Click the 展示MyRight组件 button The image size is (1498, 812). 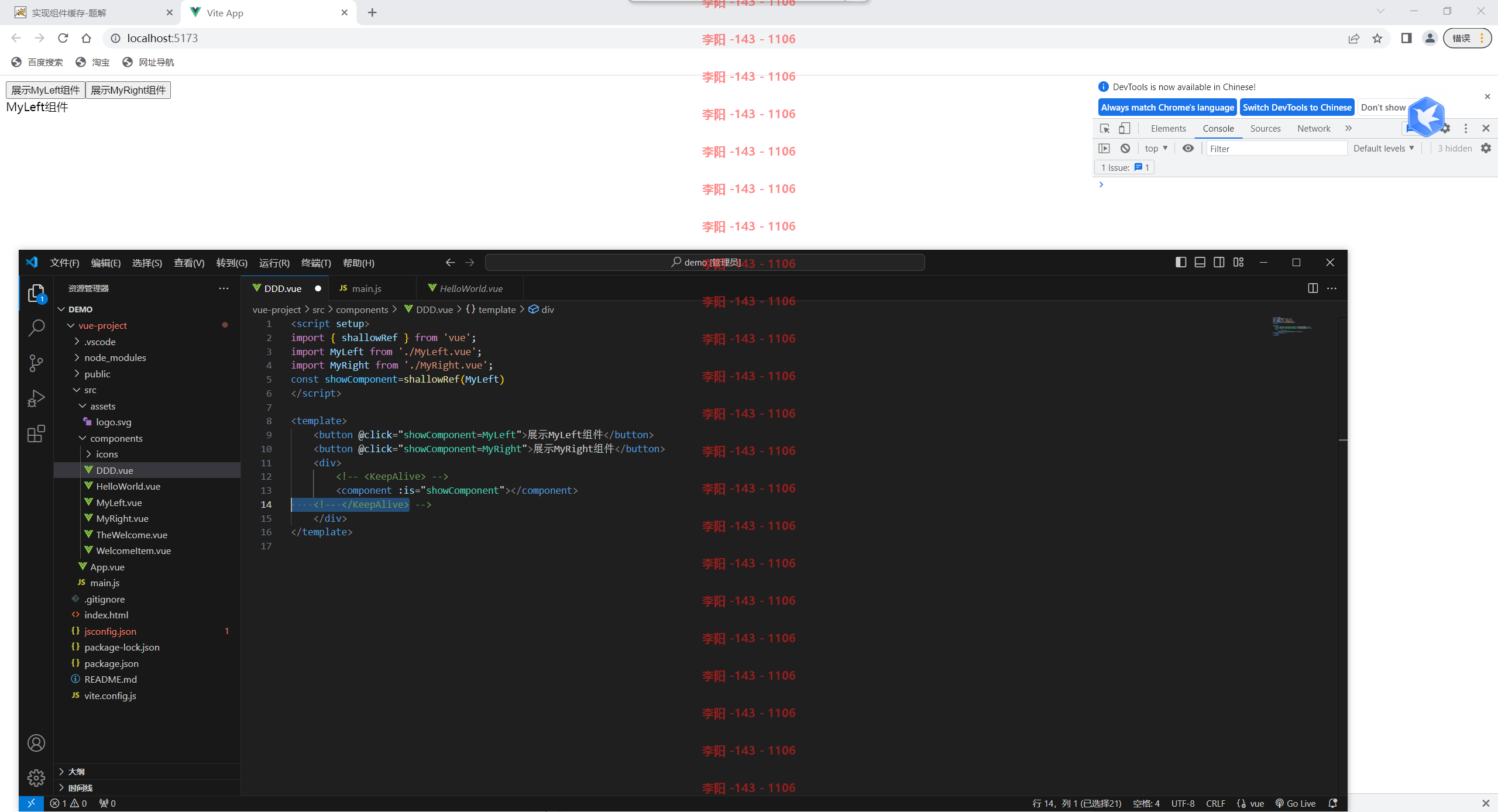(x=128, y=90)
